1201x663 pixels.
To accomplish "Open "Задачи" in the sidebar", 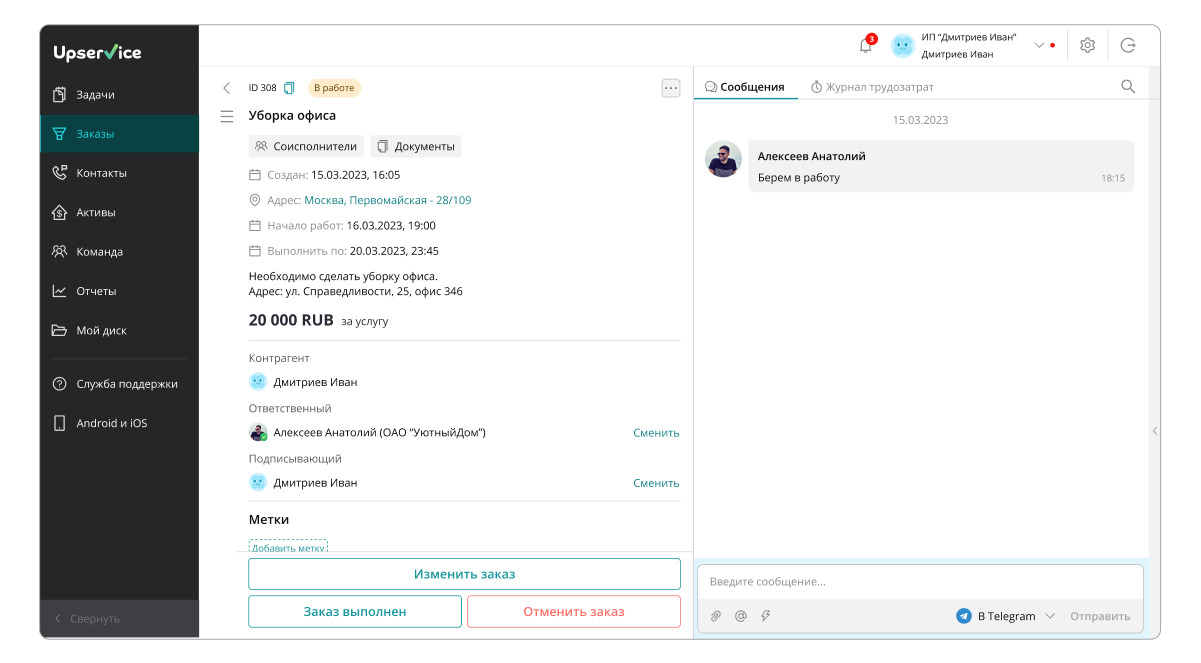I will coord(95,95).
